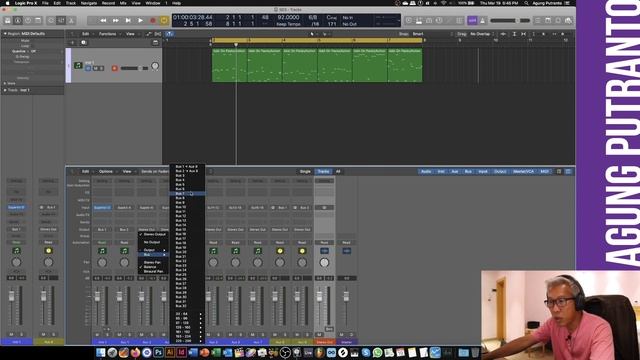Adjust Inst 1 track header volume slider
The image size is (640, 360).
(134, 68)
